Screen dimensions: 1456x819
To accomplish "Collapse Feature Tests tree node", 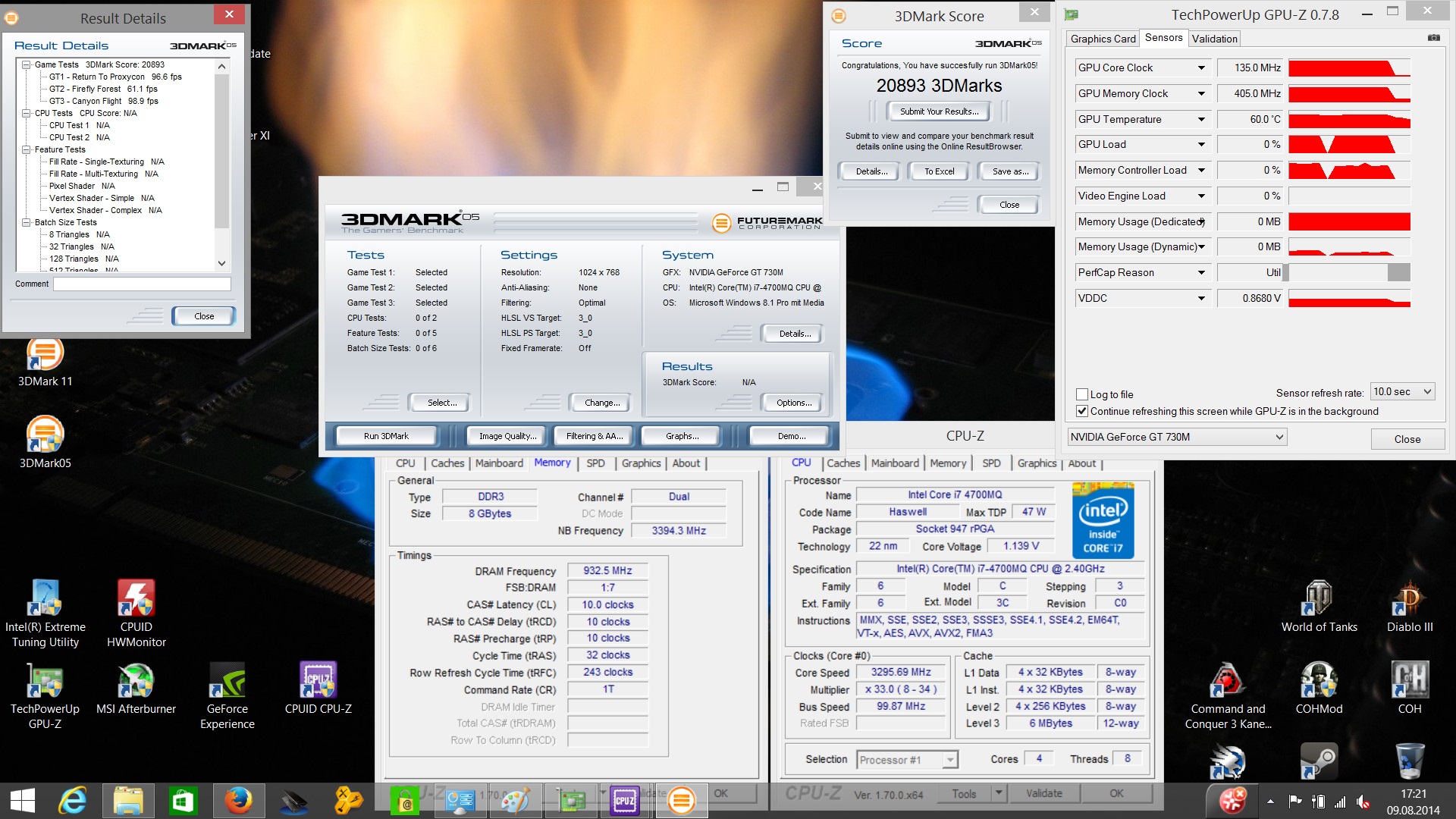I will (27, 149).
